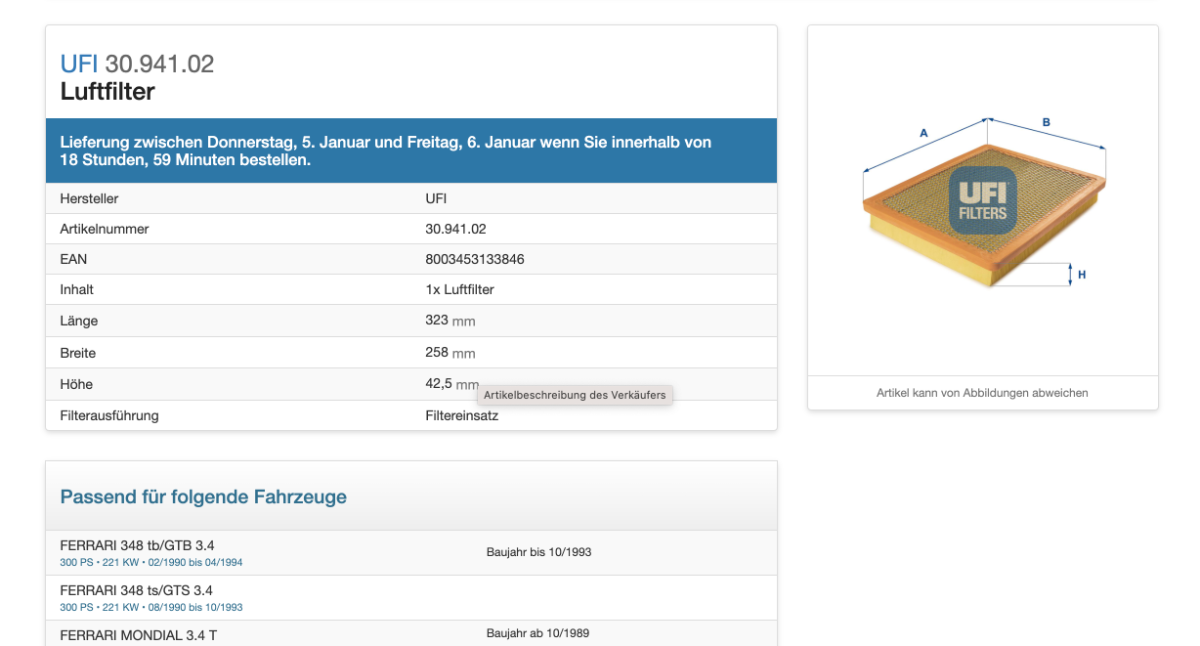1200x646 pixels.
Task: Click the UFI FILTERS logo on product image
Action: [x=982, y=200]
